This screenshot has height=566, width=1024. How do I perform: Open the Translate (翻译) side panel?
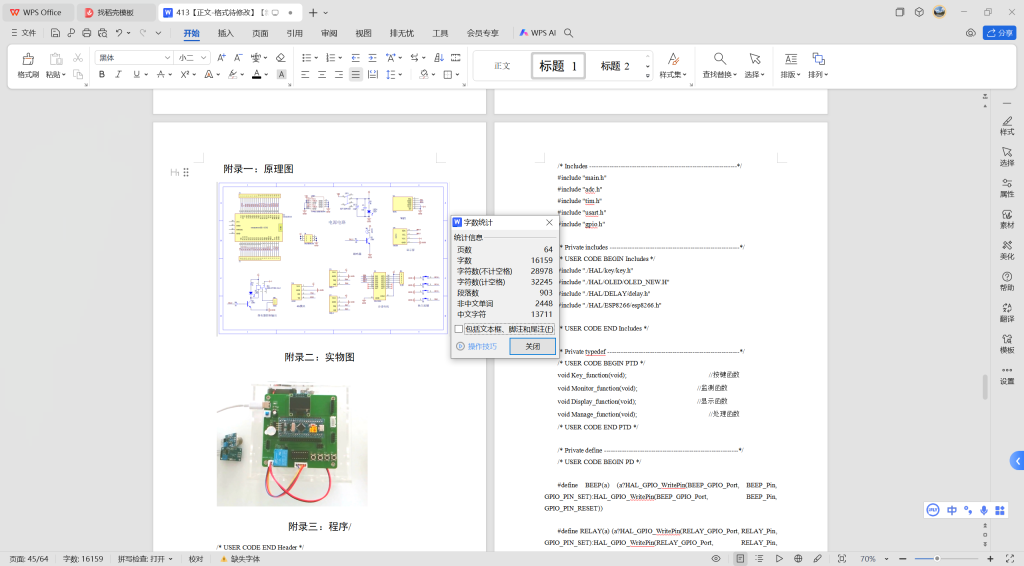(x=1007, y=313)
